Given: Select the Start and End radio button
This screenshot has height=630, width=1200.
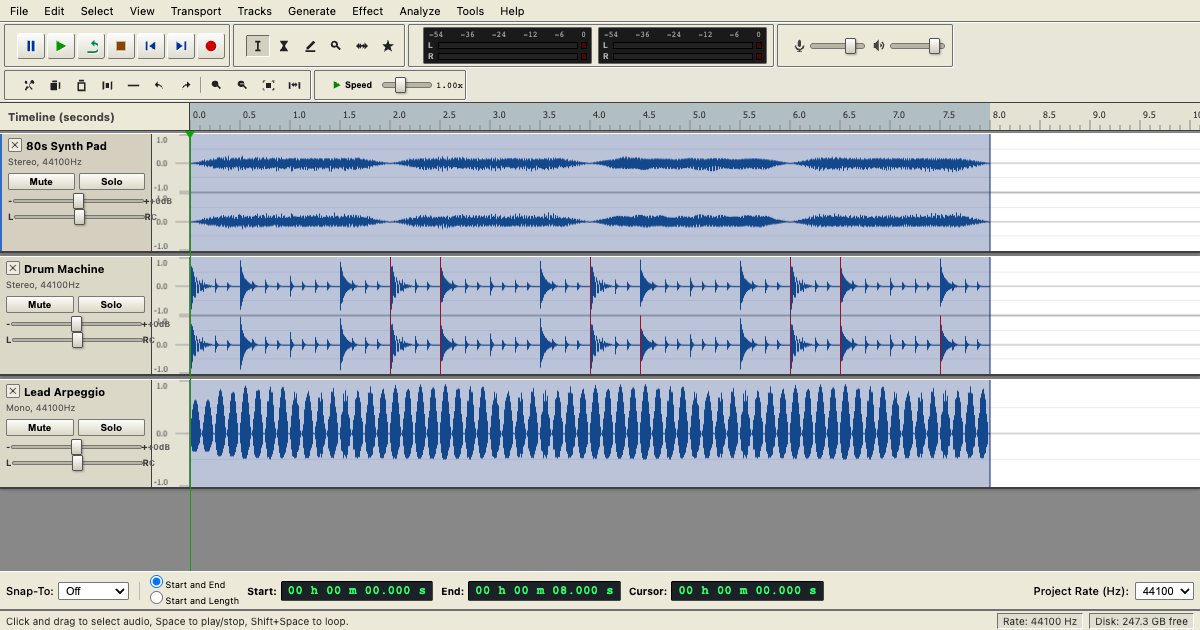Looking at the screenshot, I should click(x=157, y=582).
